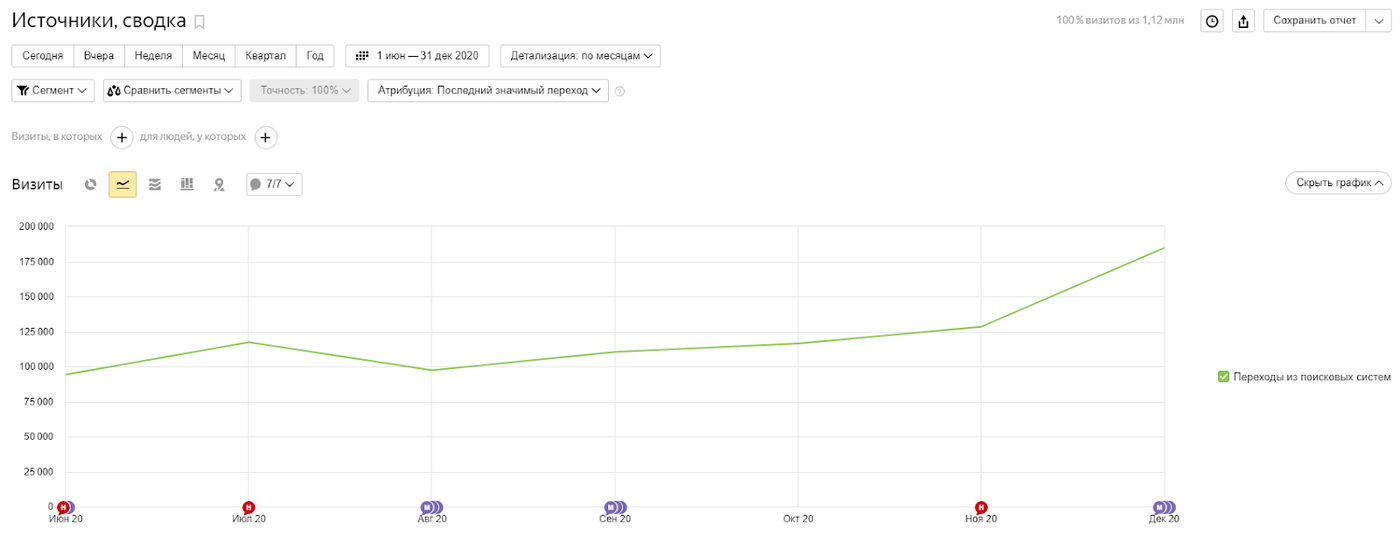Click the red marker at Июн 20
Viewport: 1400px width, 542px height.
click(x=63, y=507)
